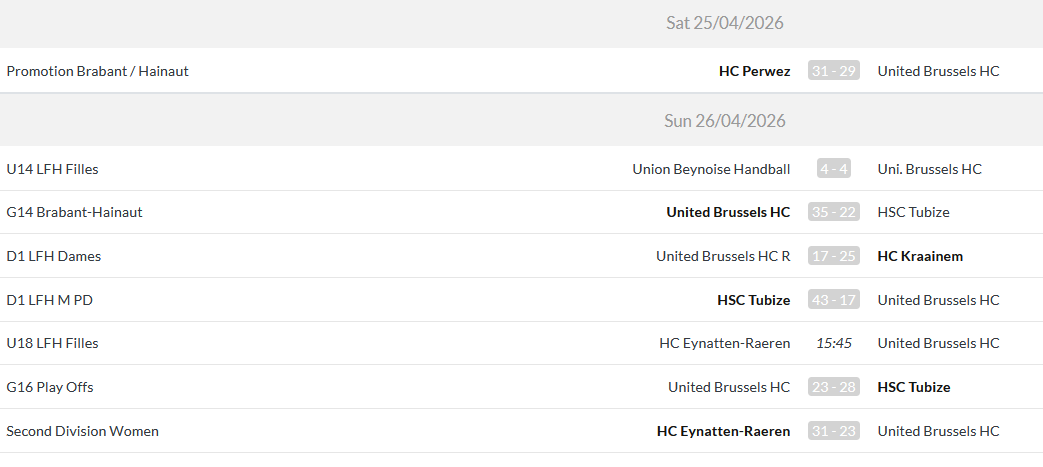1043x467 pixels.
Task: Click the 35 - 22 score badge
Action: tap(833, 212)
